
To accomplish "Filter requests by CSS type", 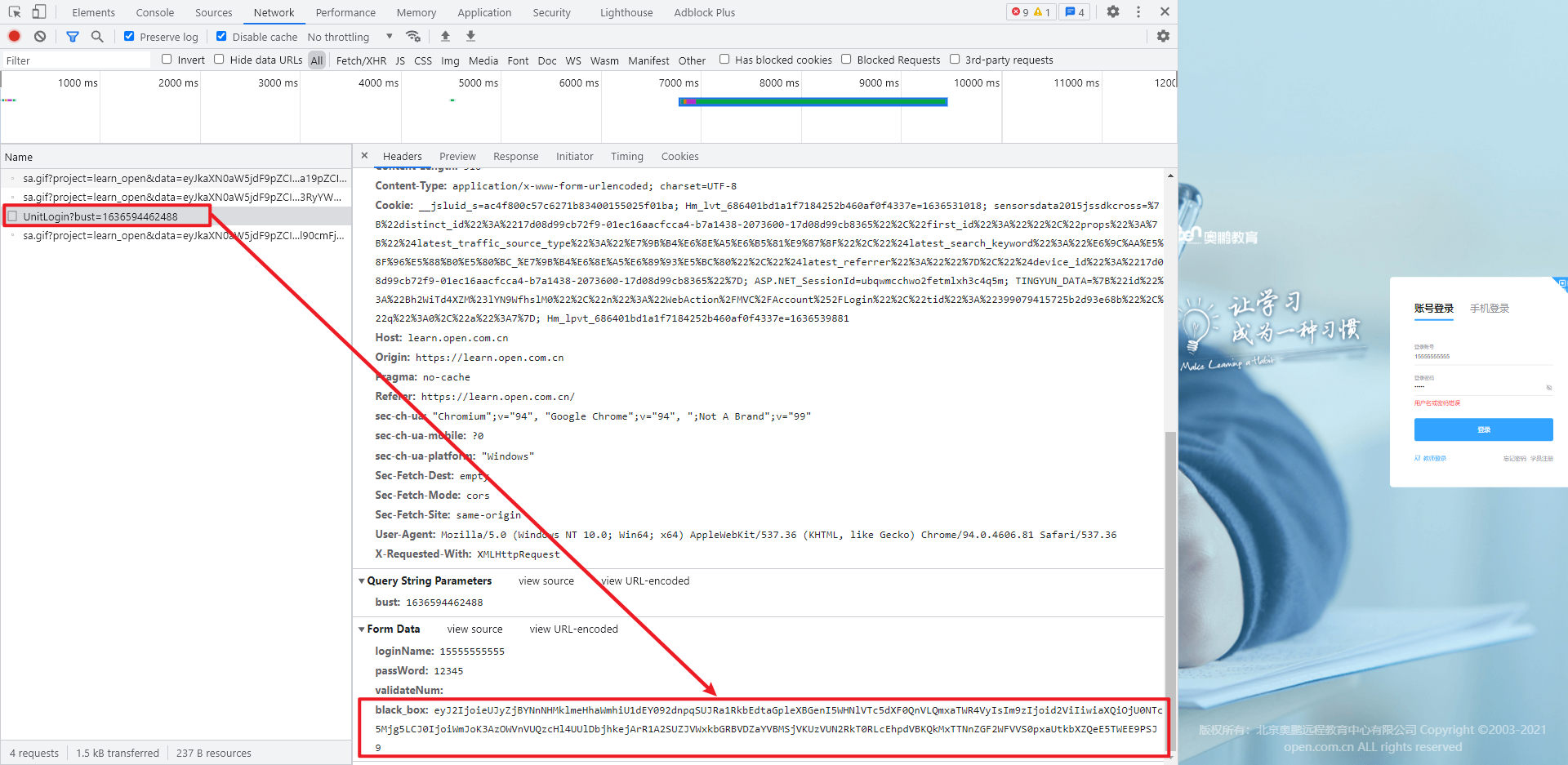I will pos(423,60).
